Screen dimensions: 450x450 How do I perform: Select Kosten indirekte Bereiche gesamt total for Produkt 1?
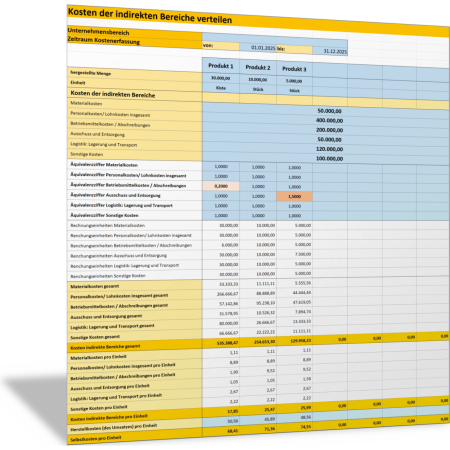pyautogui.click(x=221, y=343)
